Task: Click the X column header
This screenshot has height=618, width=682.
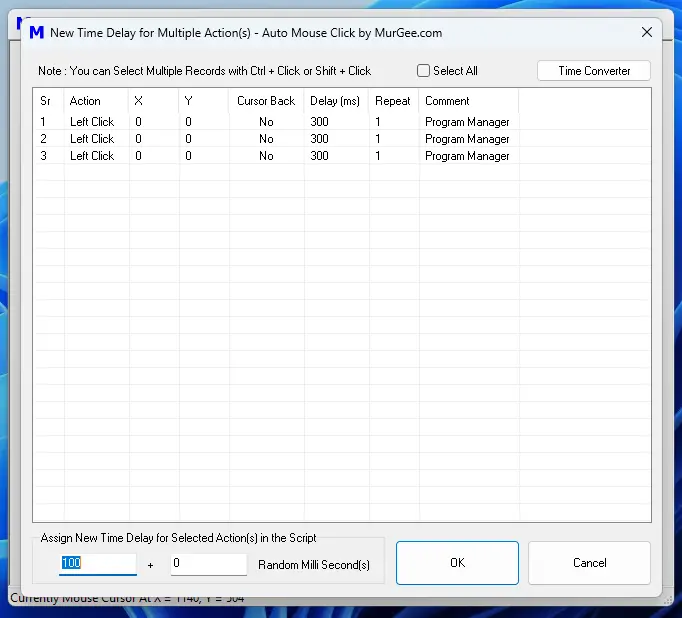Action: tap(154, 101)
